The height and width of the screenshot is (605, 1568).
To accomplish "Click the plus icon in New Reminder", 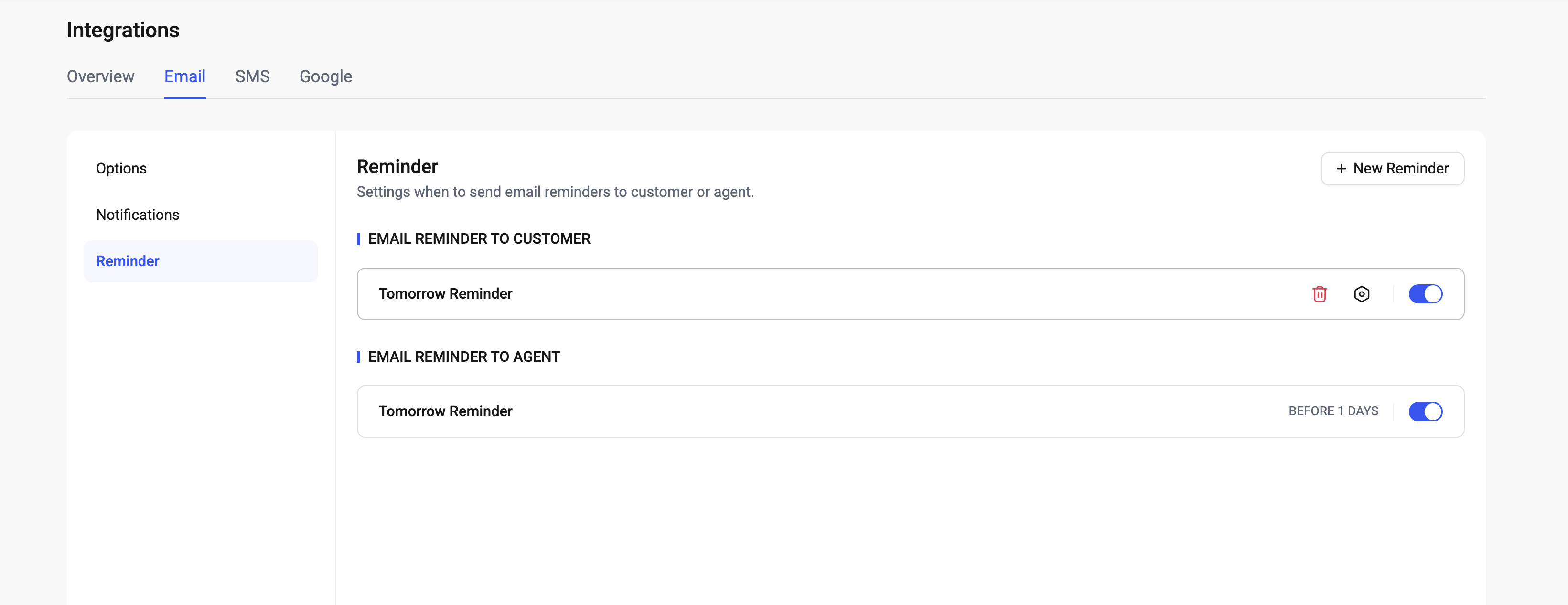I will [1341, 169].
